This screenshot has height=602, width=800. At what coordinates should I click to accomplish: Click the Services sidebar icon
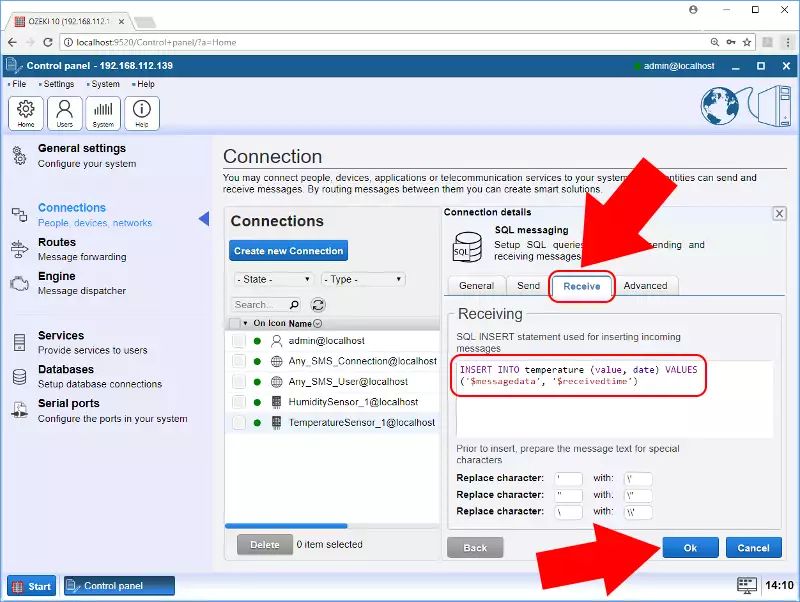19,342
